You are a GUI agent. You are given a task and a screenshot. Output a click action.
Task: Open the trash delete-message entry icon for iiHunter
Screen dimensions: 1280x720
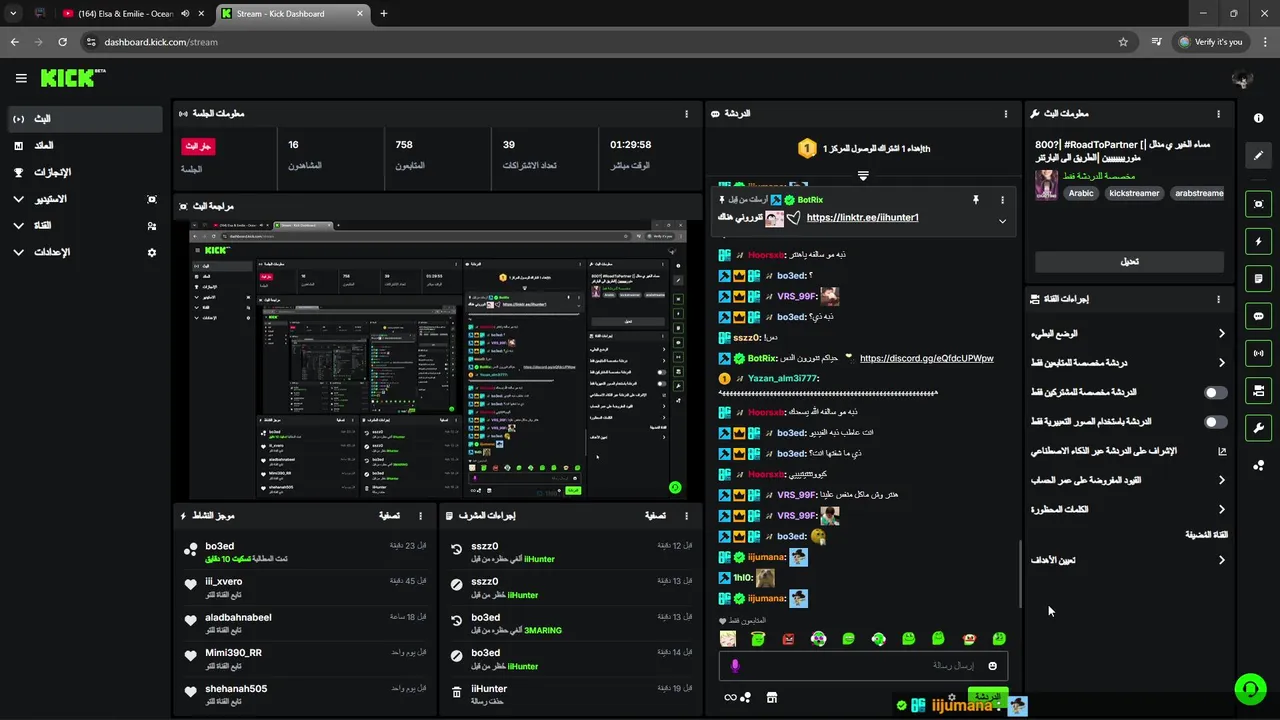click(456, 692)
